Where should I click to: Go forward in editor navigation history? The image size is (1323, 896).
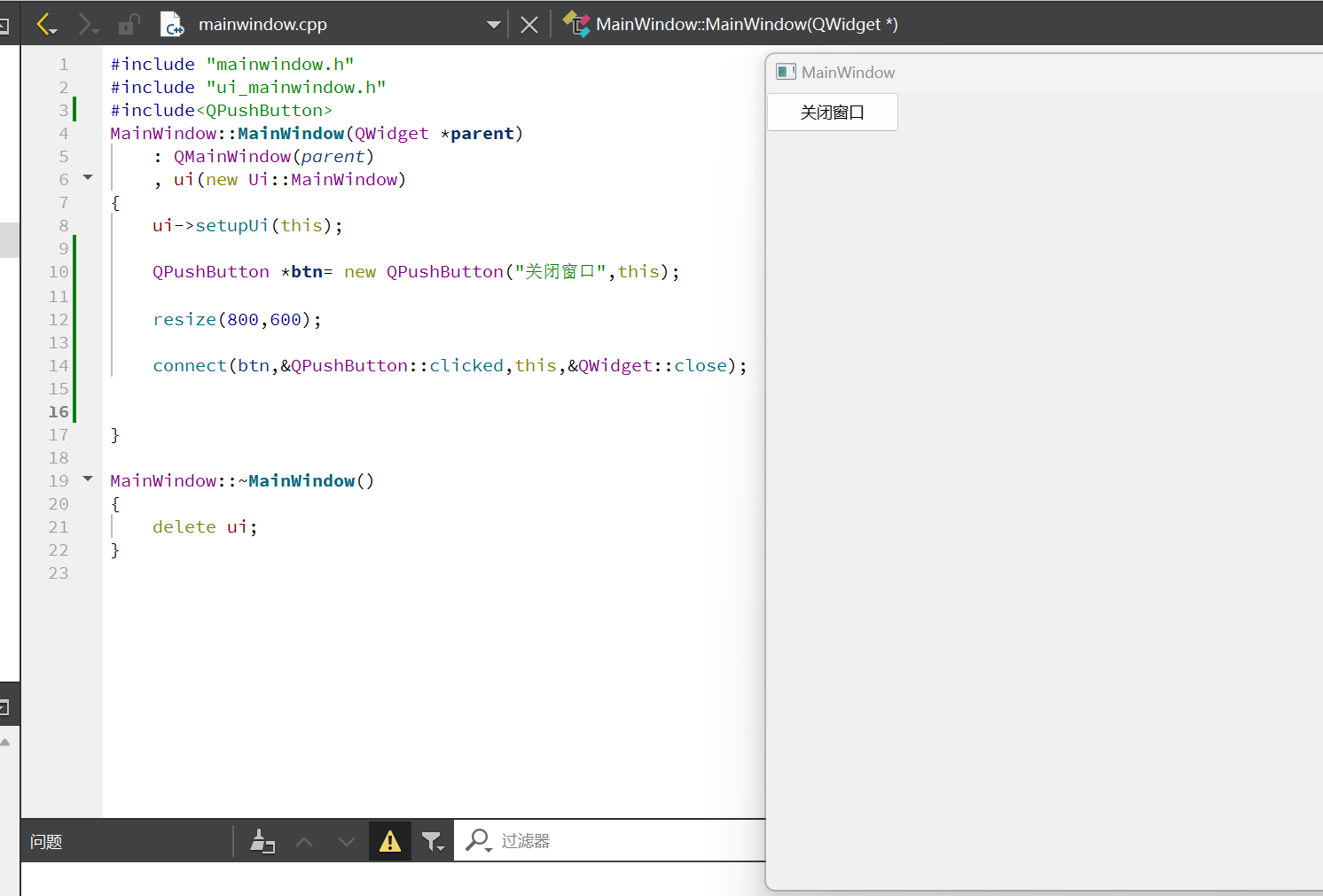click(x=88, y=24)
